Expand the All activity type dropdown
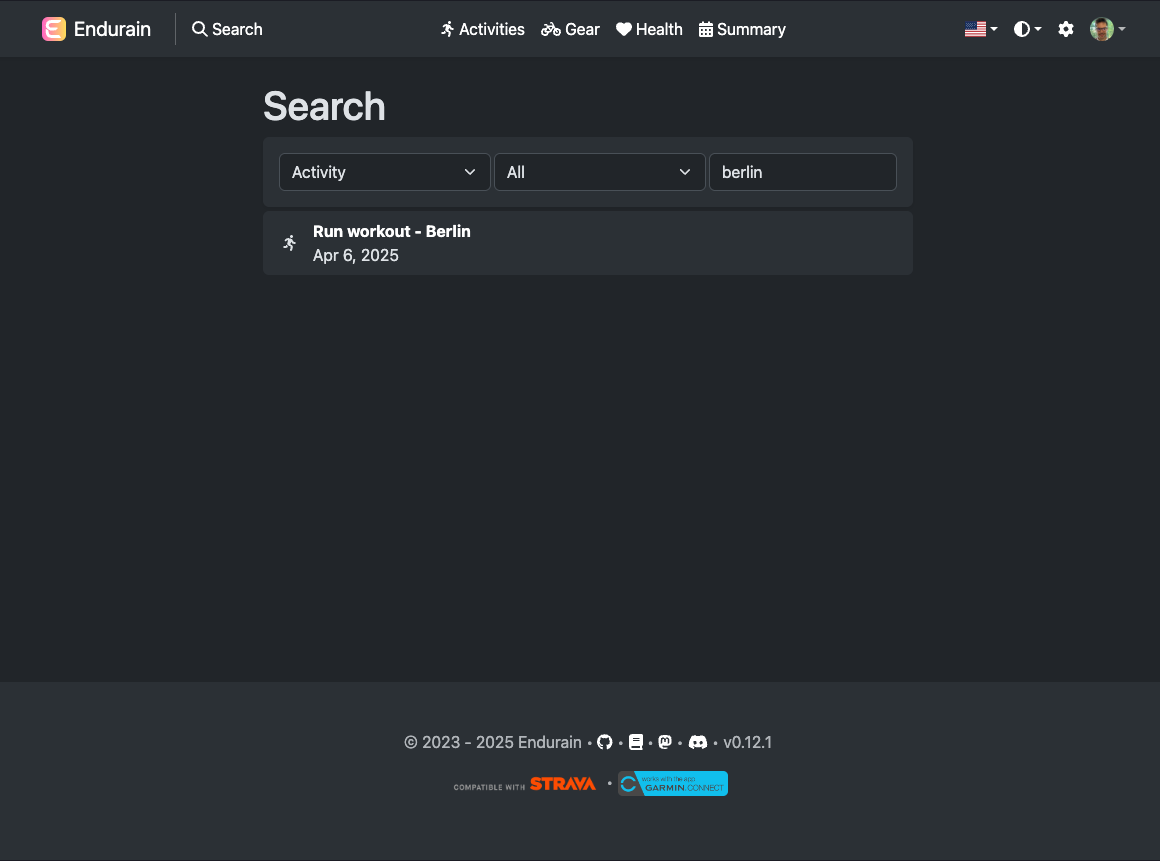Image resolution: width=1160 pixels, height=861 pixels. click(599, 172)
